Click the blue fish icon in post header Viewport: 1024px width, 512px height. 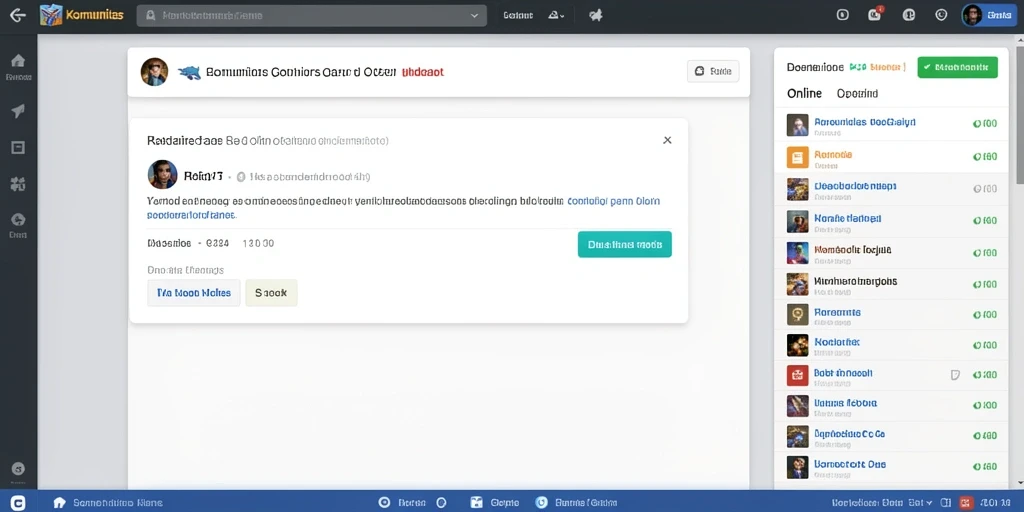(189, 72)
